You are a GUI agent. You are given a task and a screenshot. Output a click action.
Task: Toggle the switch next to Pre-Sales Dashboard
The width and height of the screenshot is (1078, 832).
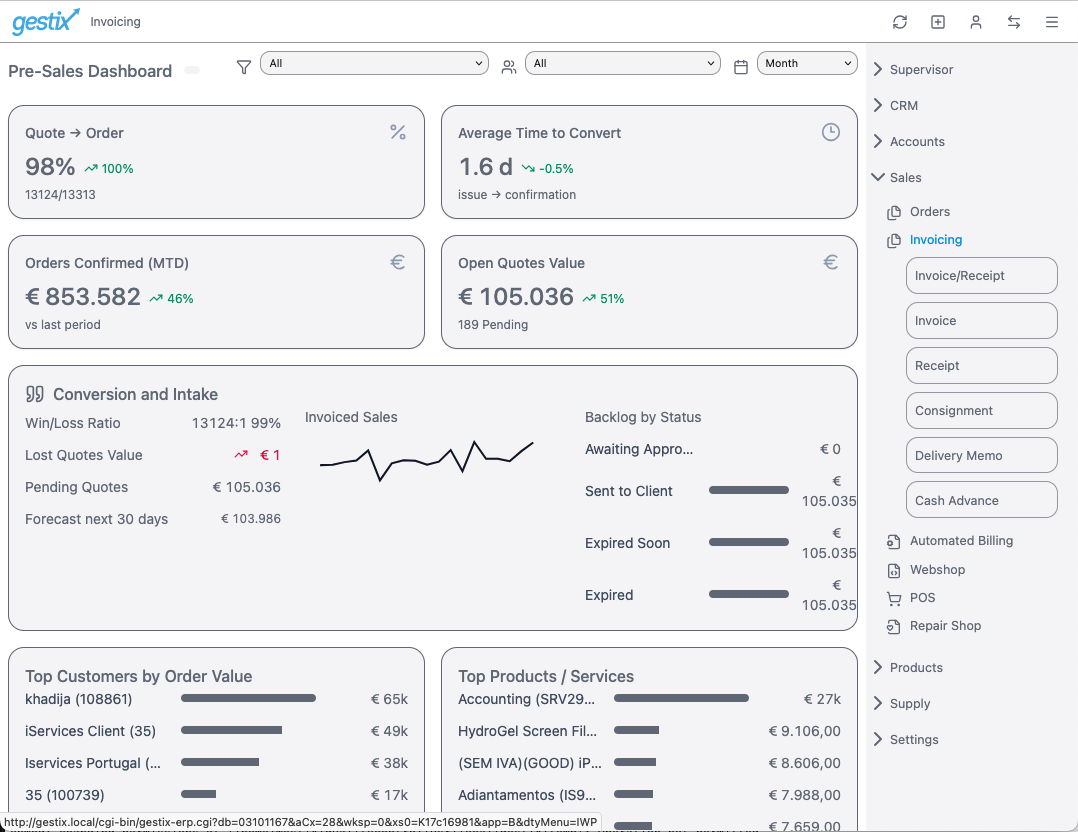coord(192,70)
